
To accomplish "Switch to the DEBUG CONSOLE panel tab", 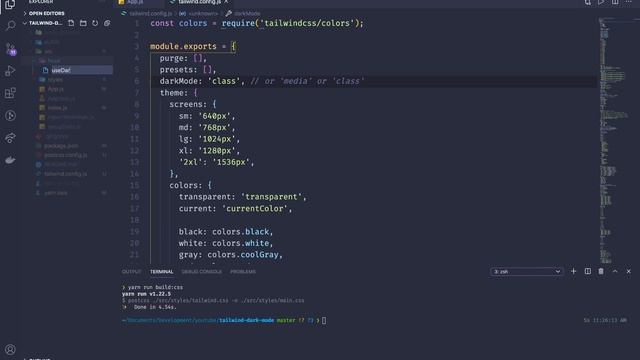I will tap(202, 271).
